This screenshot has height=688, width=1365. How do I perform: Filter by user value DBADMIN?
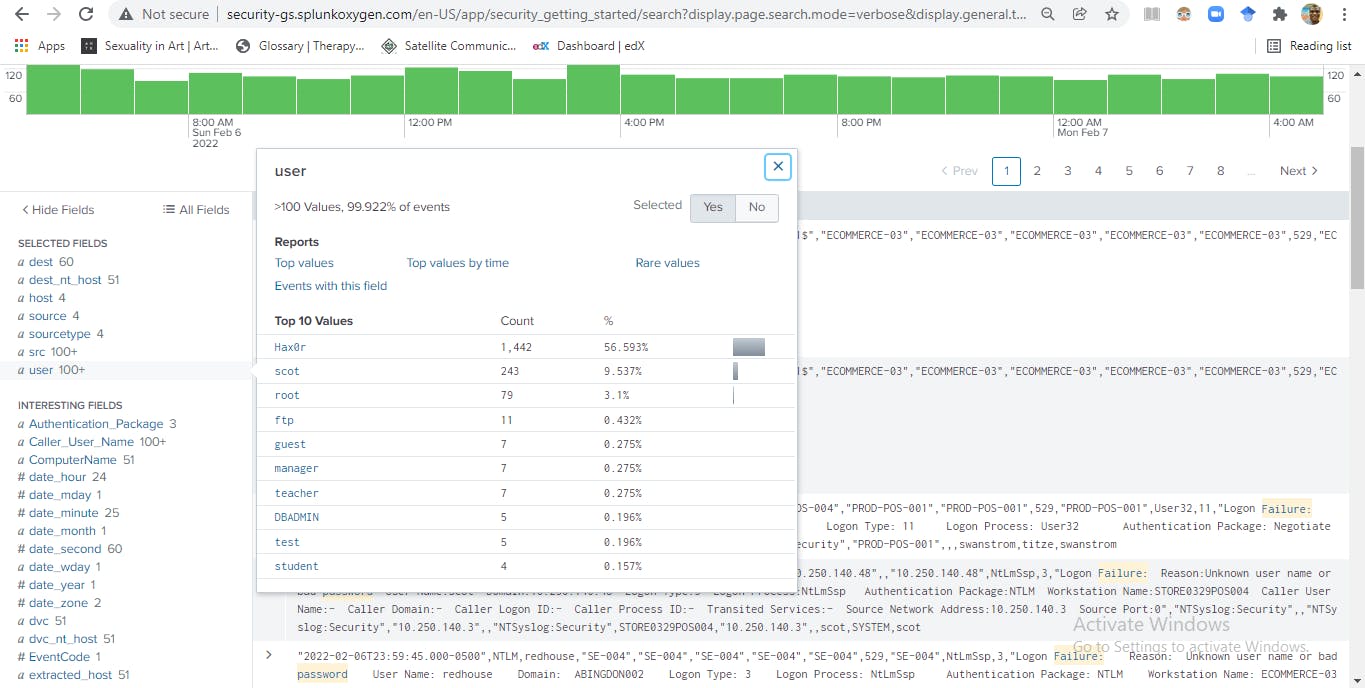pos(297,517)
